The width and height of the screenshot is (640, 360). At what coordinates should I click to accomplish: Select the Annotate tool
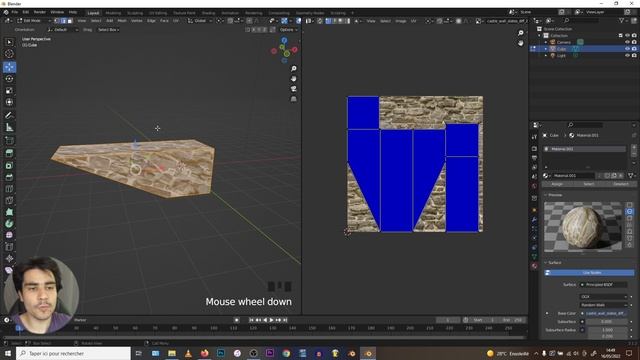pyautogui.click(x=9, y=116)
